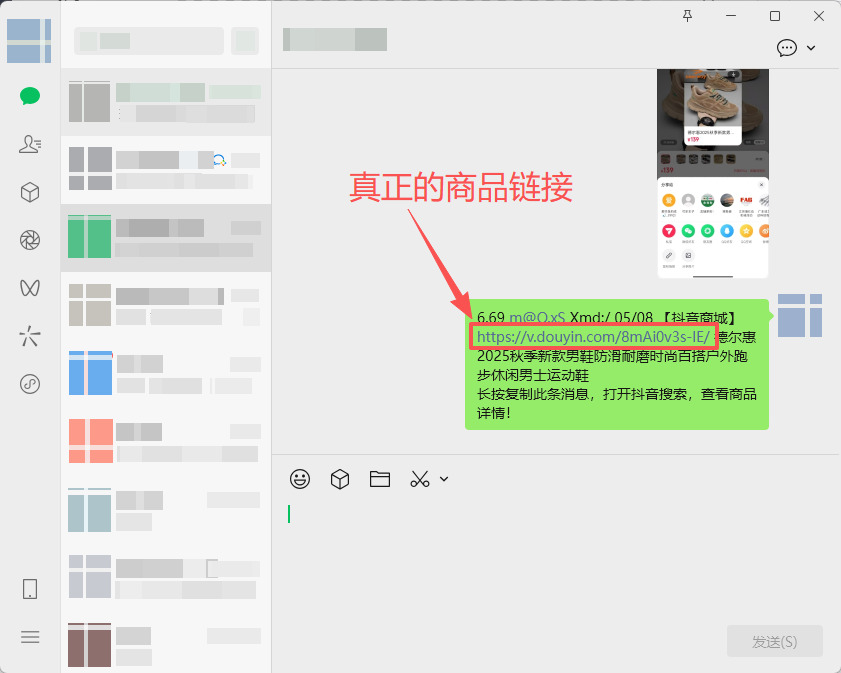841x673 pixels.
Task: Select the chat with green avatar
Action: coord(166,238)
